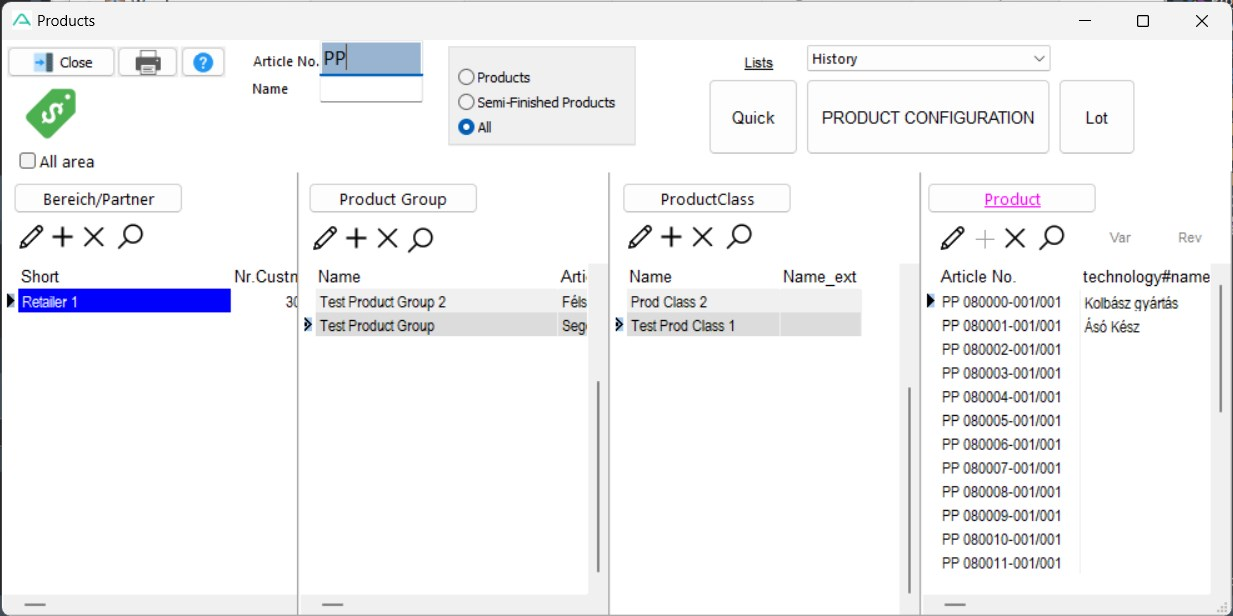Choose Semi-Finished Products radio option
Screen dimensions: 1233x616
click(x=466, y=102)
